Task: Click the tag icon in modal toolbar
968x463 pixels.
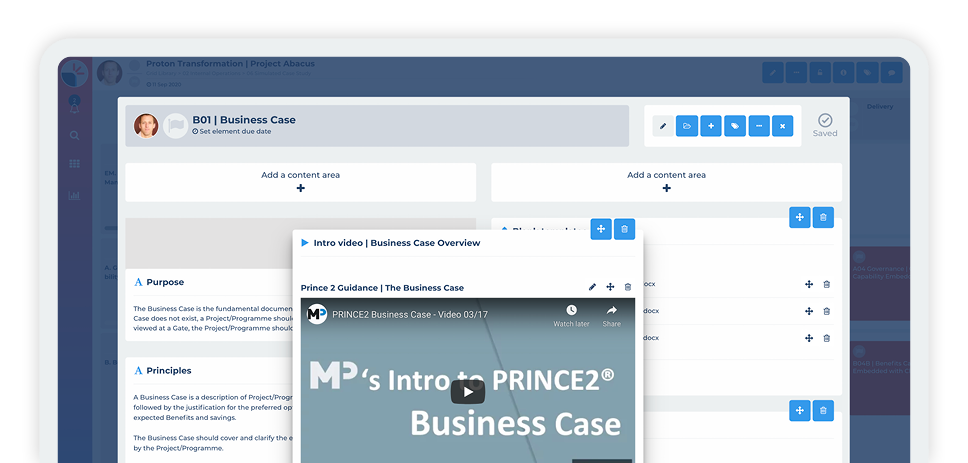Action: tap(735, 126)
